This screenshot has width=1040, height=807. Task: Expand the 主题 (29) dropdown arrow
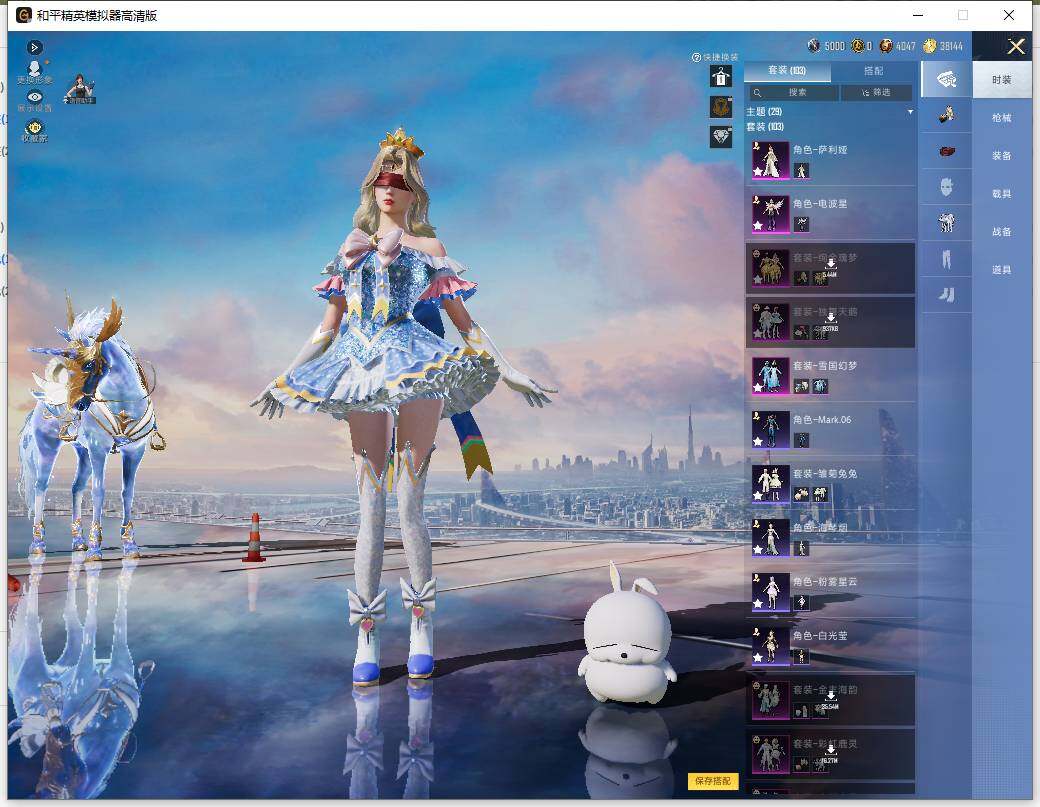[x=911, y=111]
